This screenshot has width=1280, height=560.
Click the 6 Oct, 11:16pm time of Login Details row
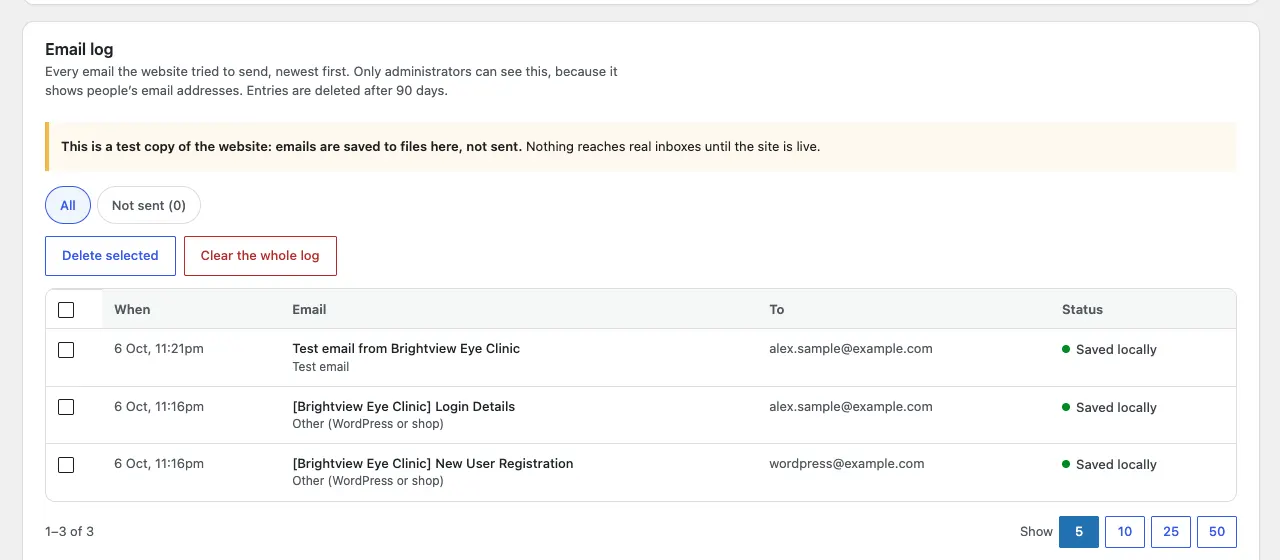click(159, 407)
